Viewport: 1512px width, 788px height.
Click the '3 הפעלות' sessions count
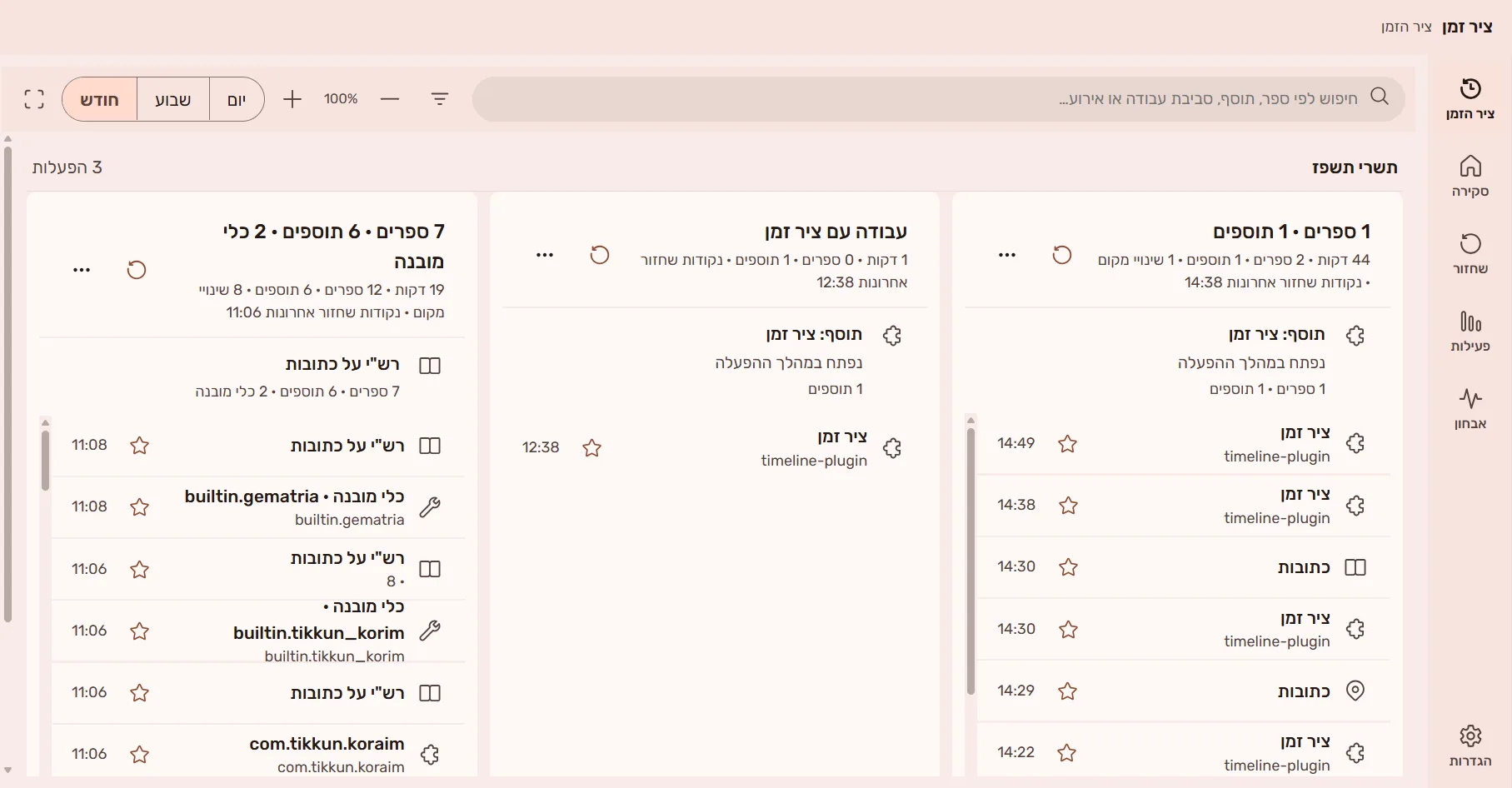tap(67, 167)
